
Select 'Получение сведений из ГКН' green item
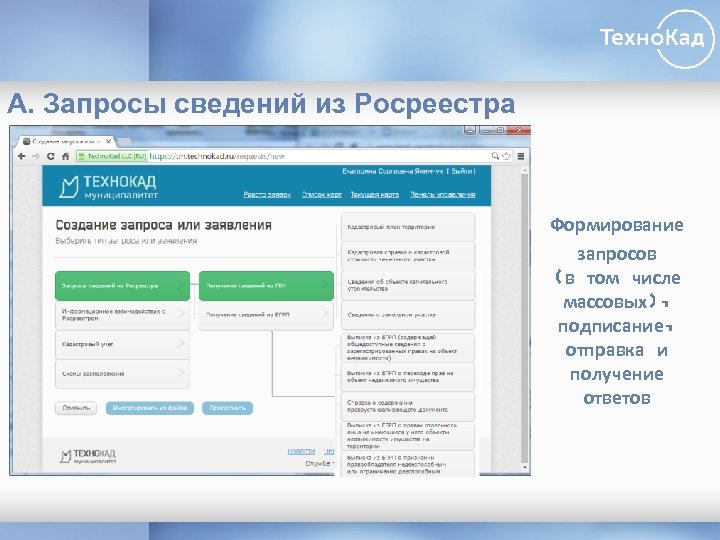(x=266, y=286)
